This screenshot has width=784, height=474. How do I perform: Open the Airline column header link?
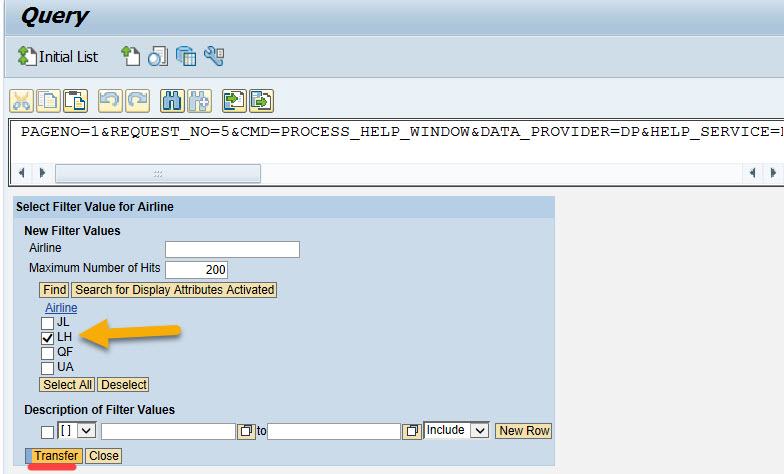pos(61,308)
